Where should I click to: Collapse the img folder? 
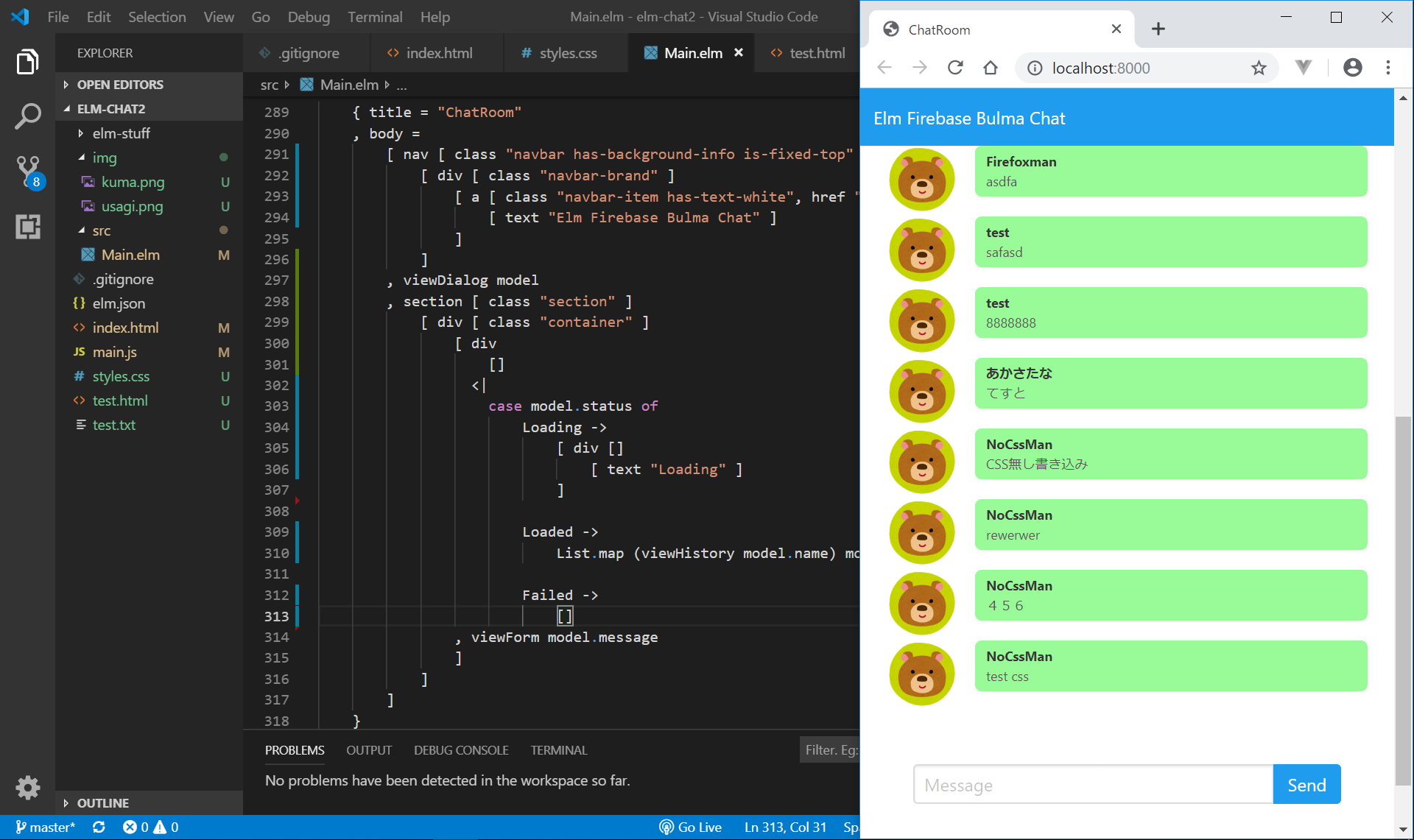(x=149, y=158)
